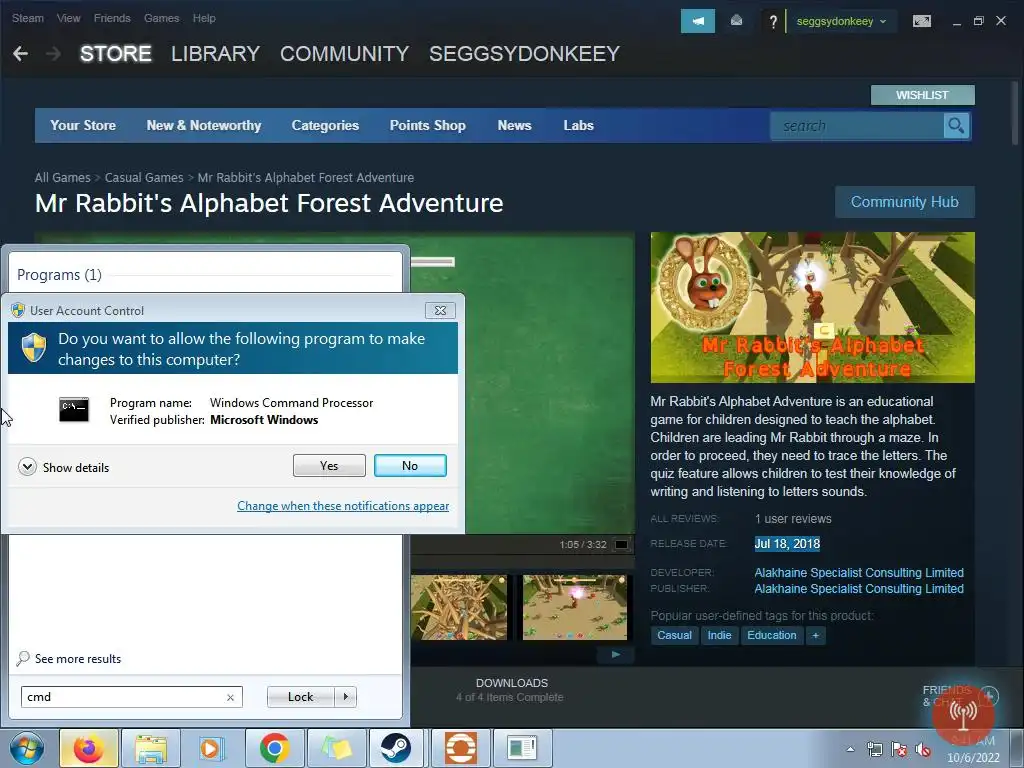1024x768 pixels.
Task: Go to Points Shop
Action: point(428,125)
